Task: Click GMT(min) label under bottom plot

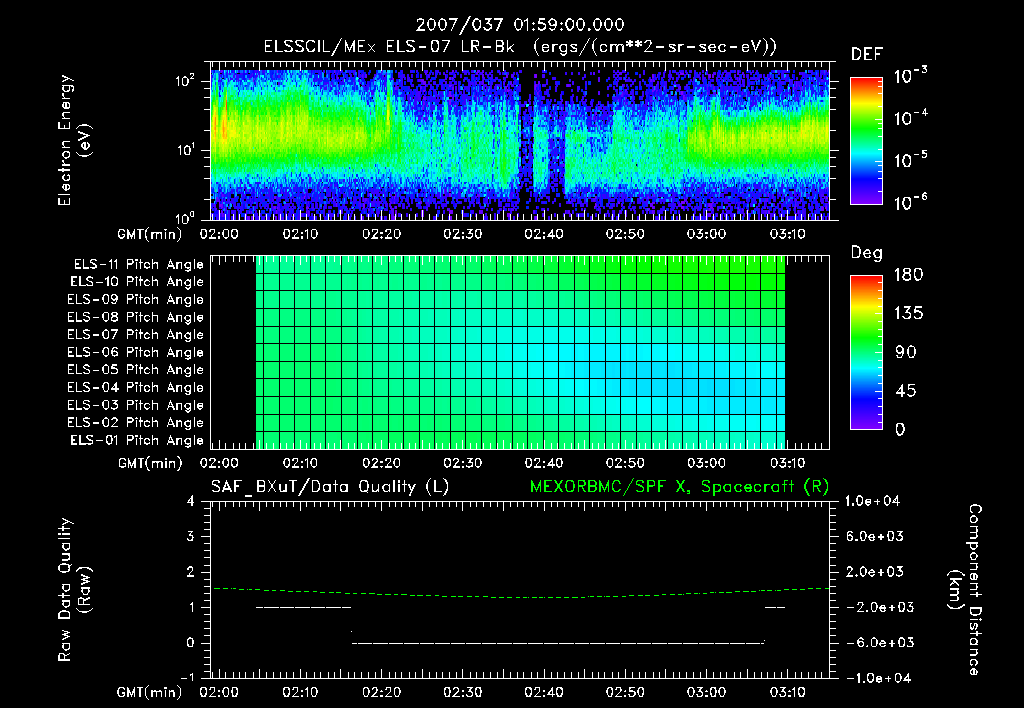Action: click(150, 692)
